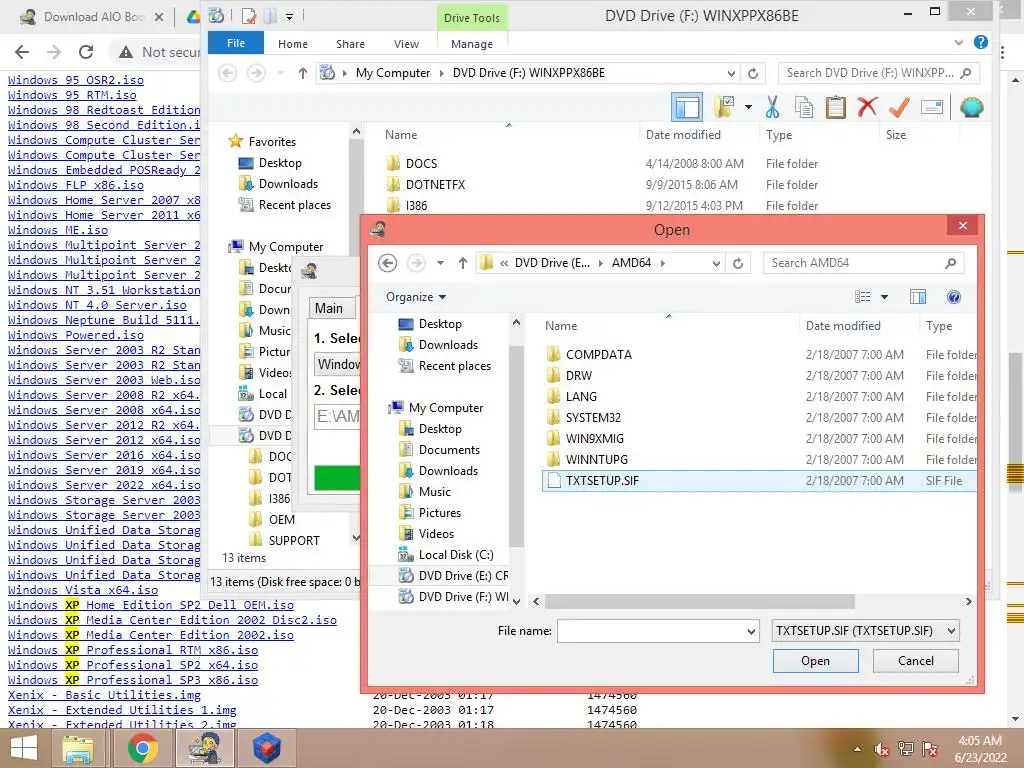Image resolution: width=1024 pixels, height=768 pixels.
Task: Open Windows XP Professional SP3 x86.iso link
Action: click(133, 680)
